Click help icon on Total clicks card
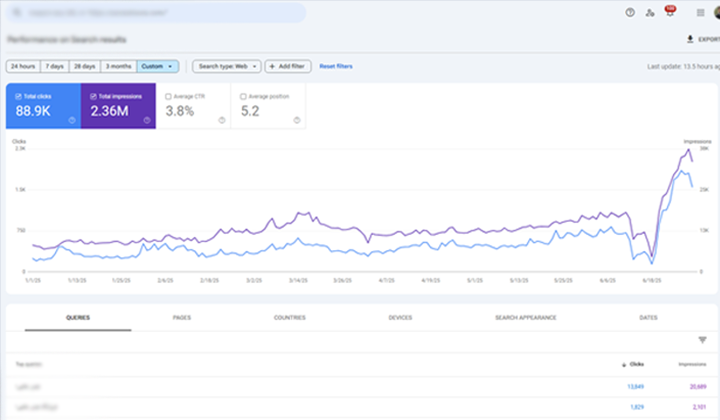Image resolution: width=720 pixels, height=420 pixels. [x=72, y=120]
